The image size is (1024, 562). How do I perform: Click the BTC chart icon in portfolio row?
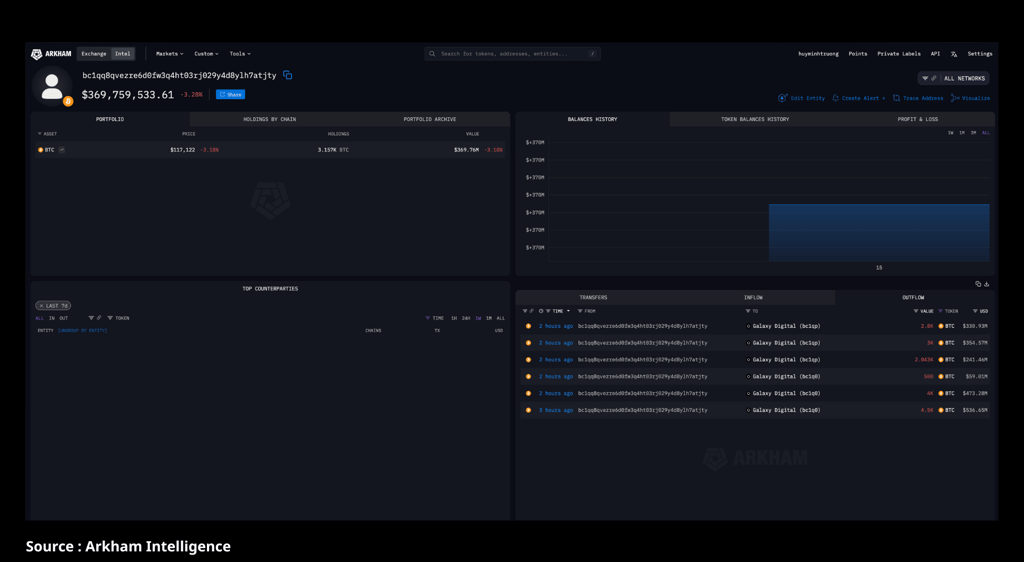tap(61, 150)
